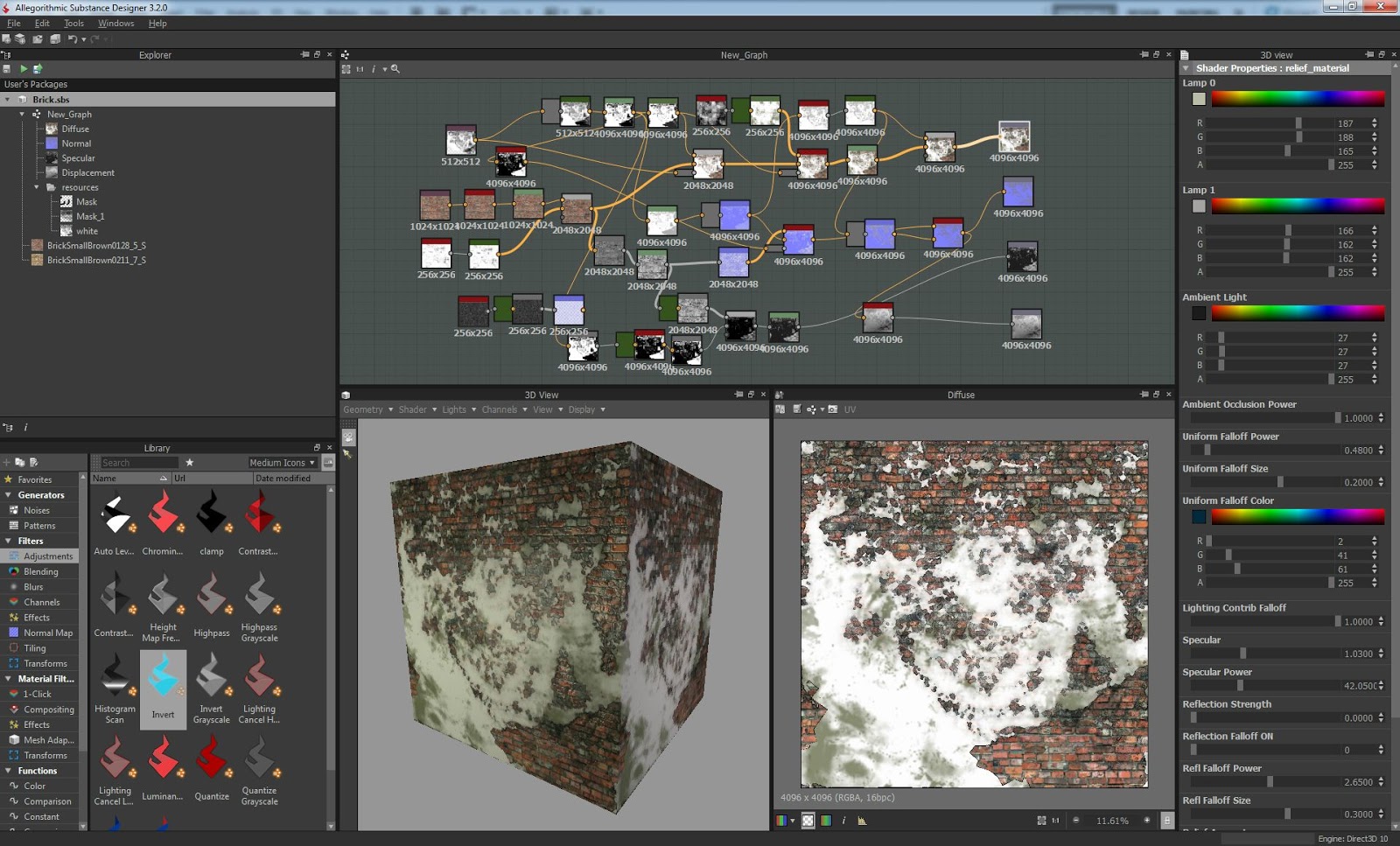Click the green play icon in Explorer
Viewport: 1400px width, 846px height.
click(x=24, y=69)
